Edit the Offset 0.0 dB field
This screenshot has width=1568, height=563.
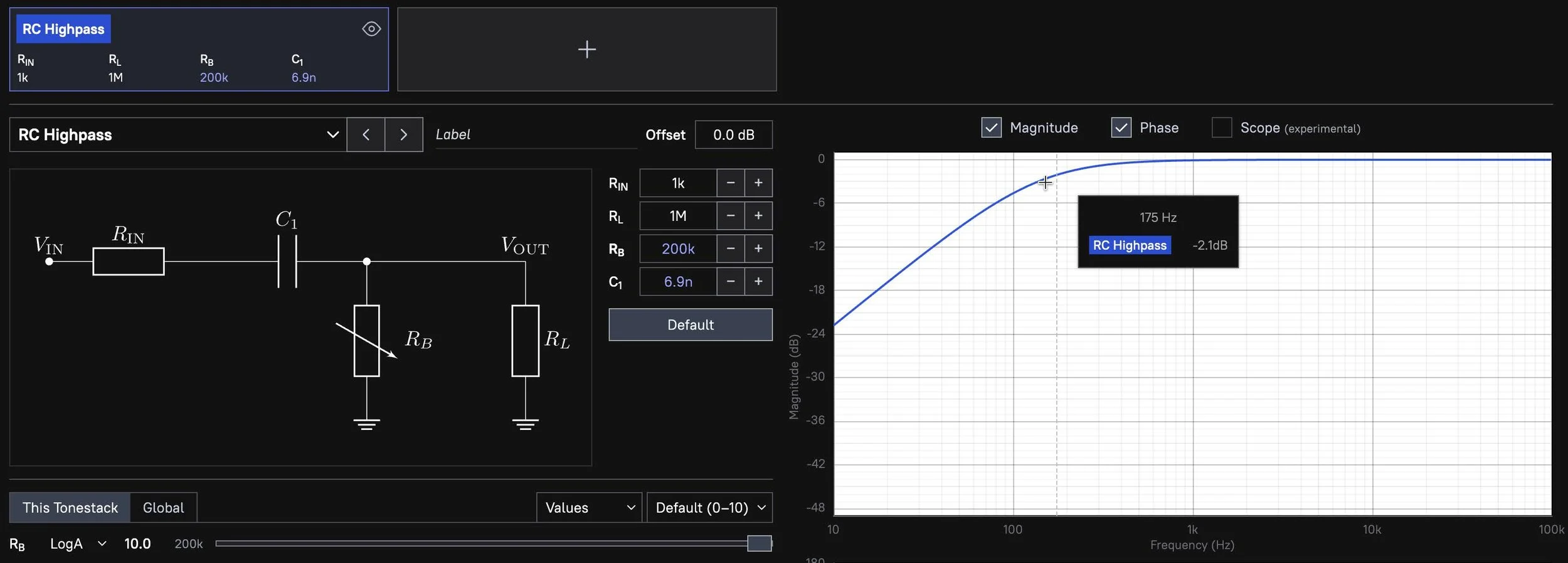pos(733,134)
